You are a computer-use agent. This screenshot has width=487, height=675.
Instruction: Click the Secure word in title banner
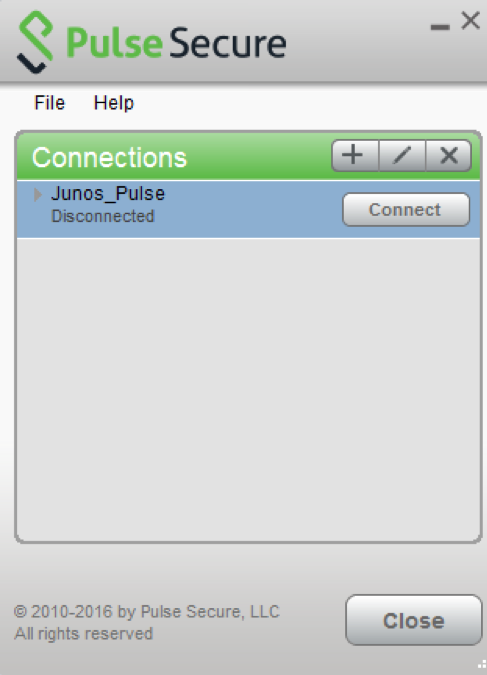228,43
